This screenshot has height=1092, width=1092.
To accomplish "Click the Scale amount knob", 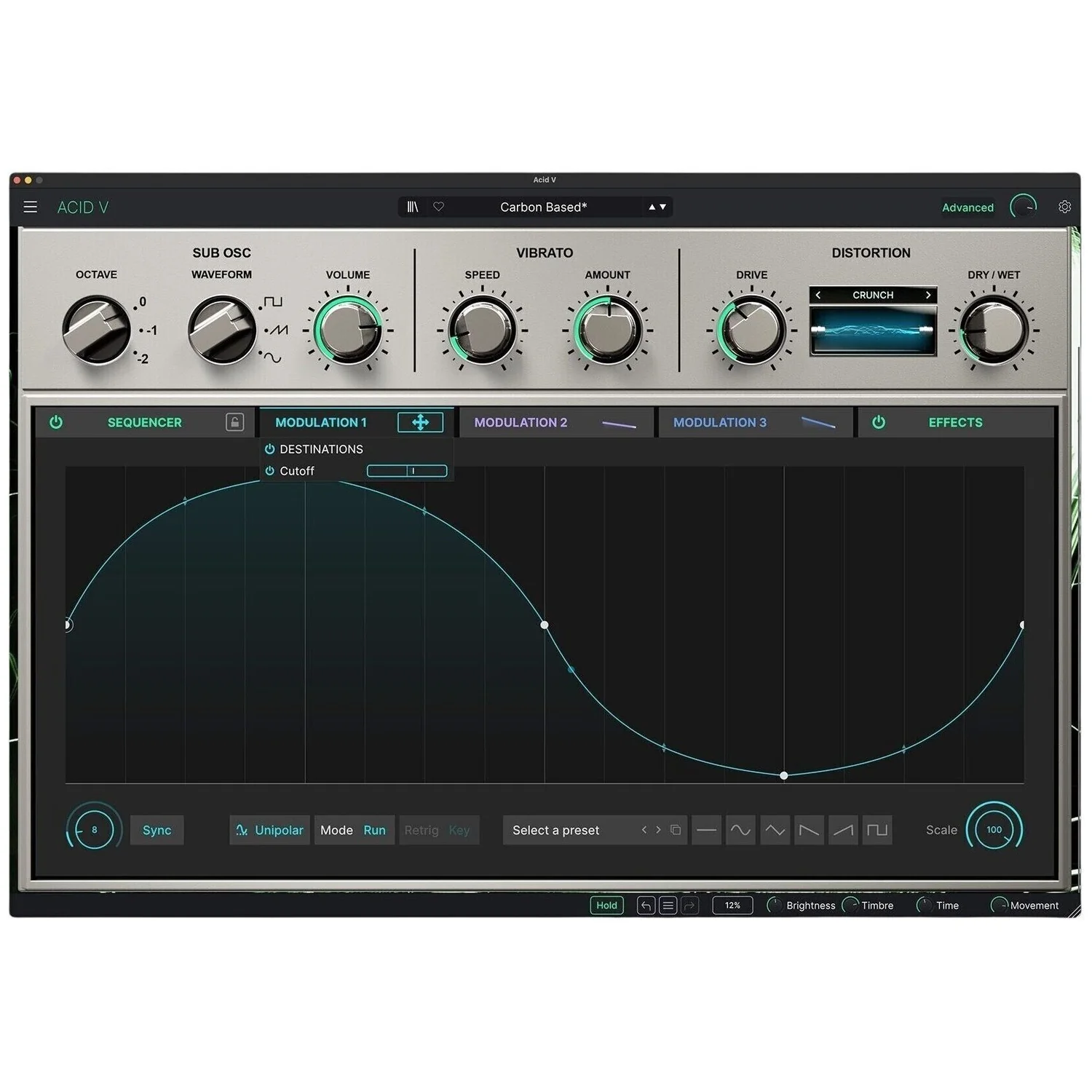I will click(994, 830).
